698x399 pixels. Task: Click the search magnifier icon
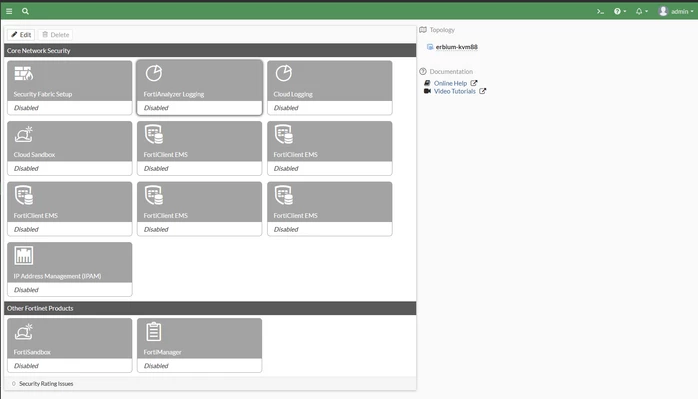(x=25, y=11)
